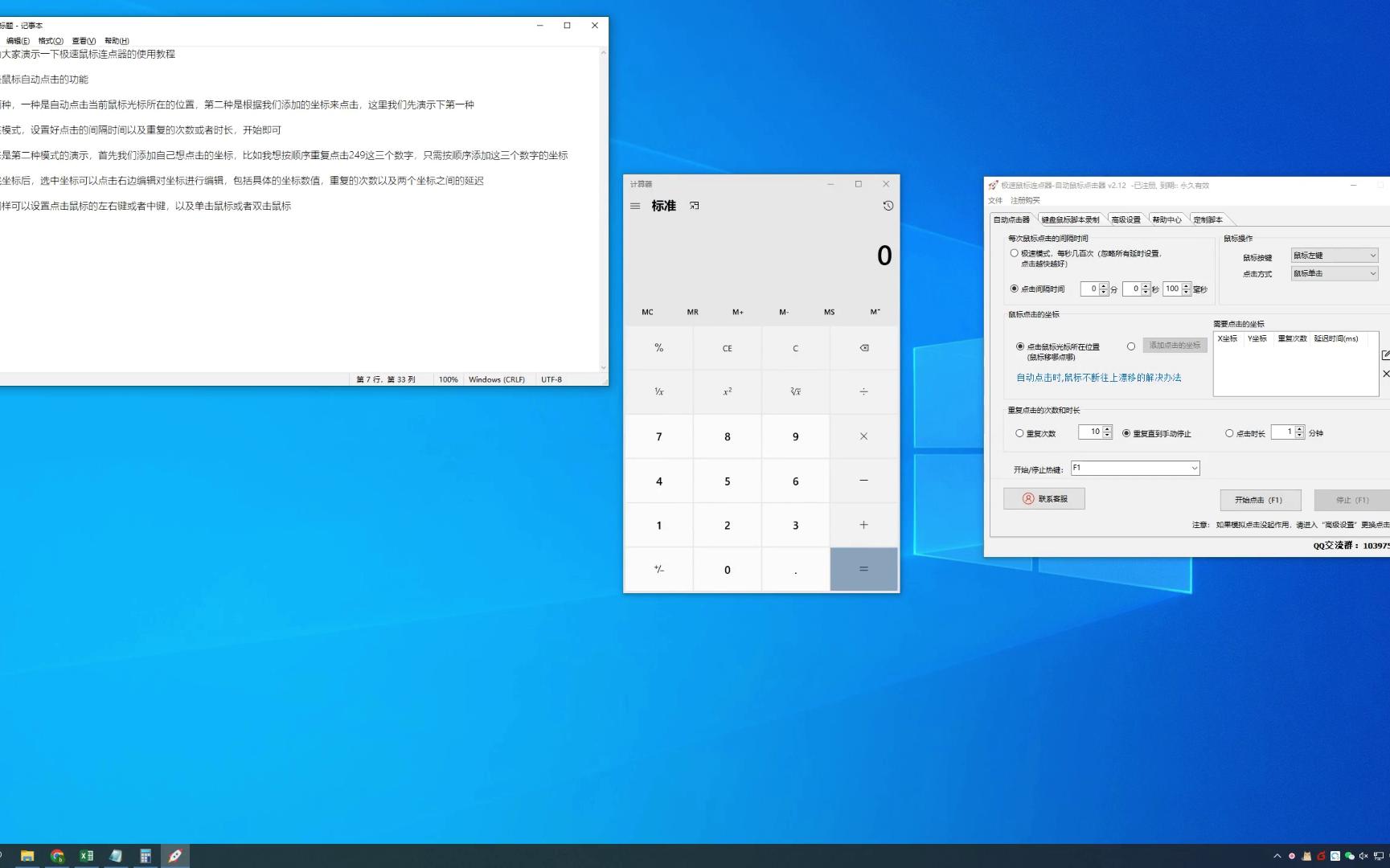Click the square root key
This screenshot has height=868, width=1390.
pyautogui.click(x=796, y=391)
